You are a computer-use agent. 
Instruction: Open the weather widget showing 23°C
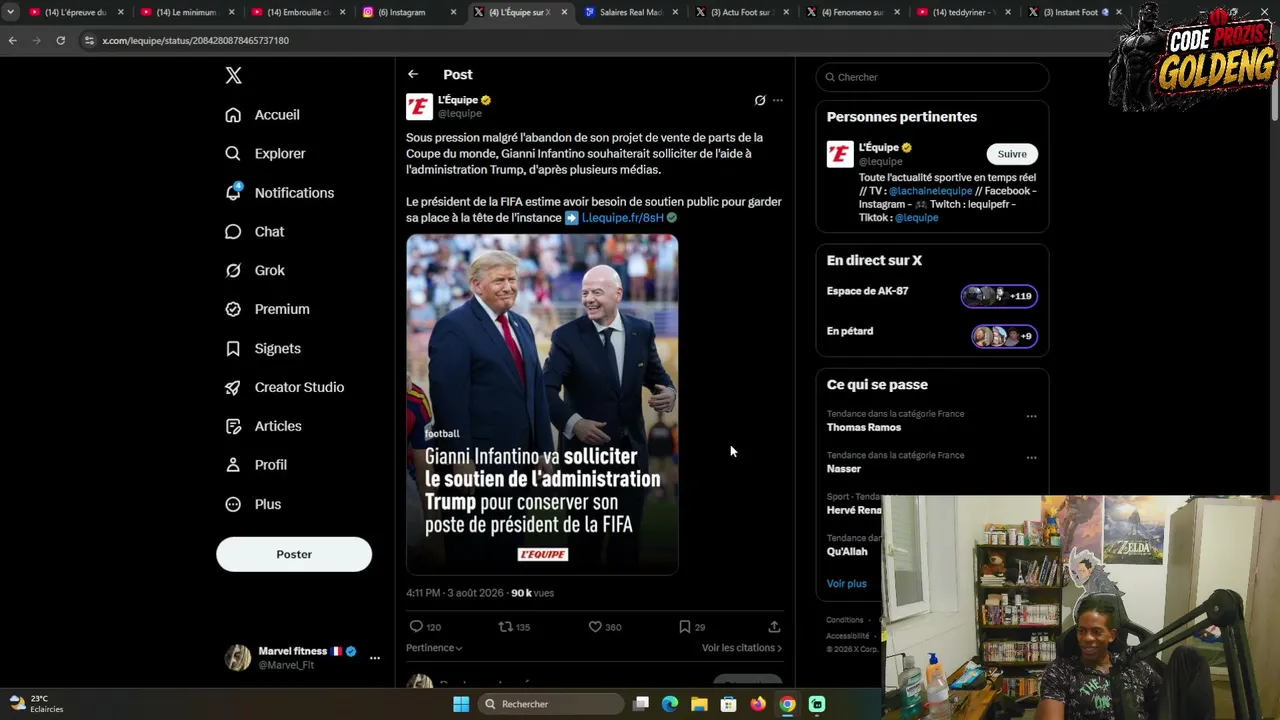click(x=36, y=704)
